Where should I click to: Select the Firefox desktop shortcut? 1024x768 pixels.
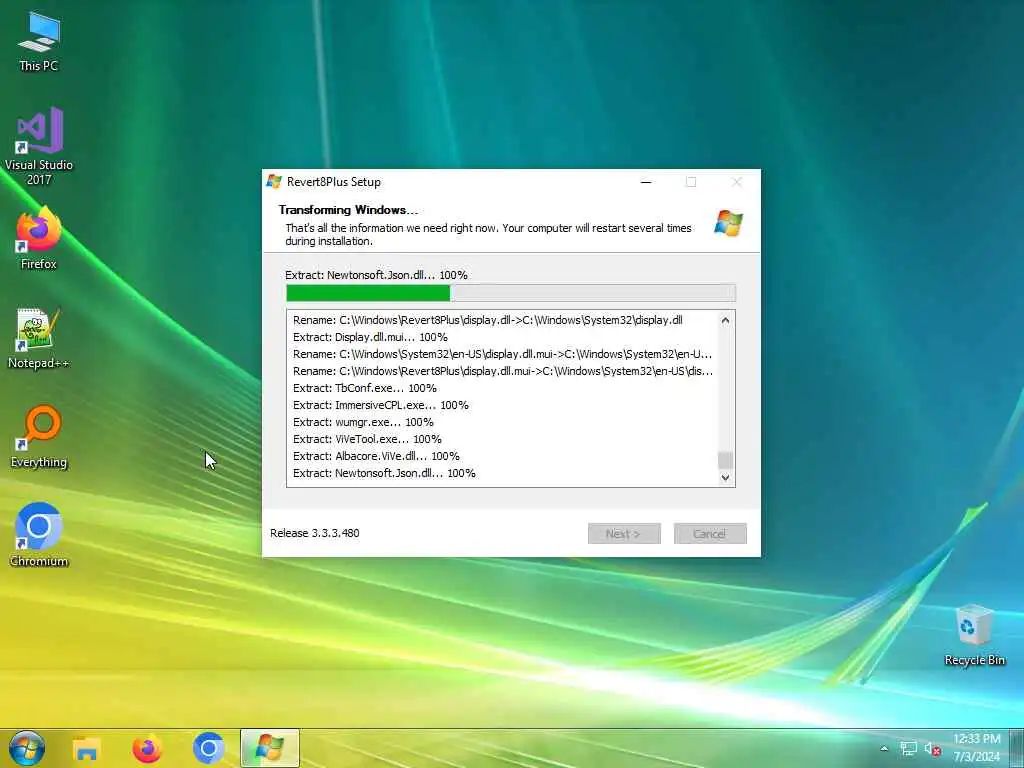[39, 239]
